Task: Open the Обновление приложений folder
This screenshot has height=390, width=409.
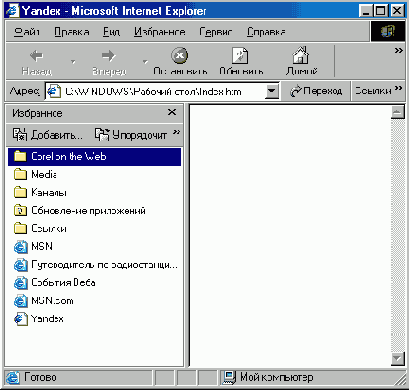Action: (80, 210)
